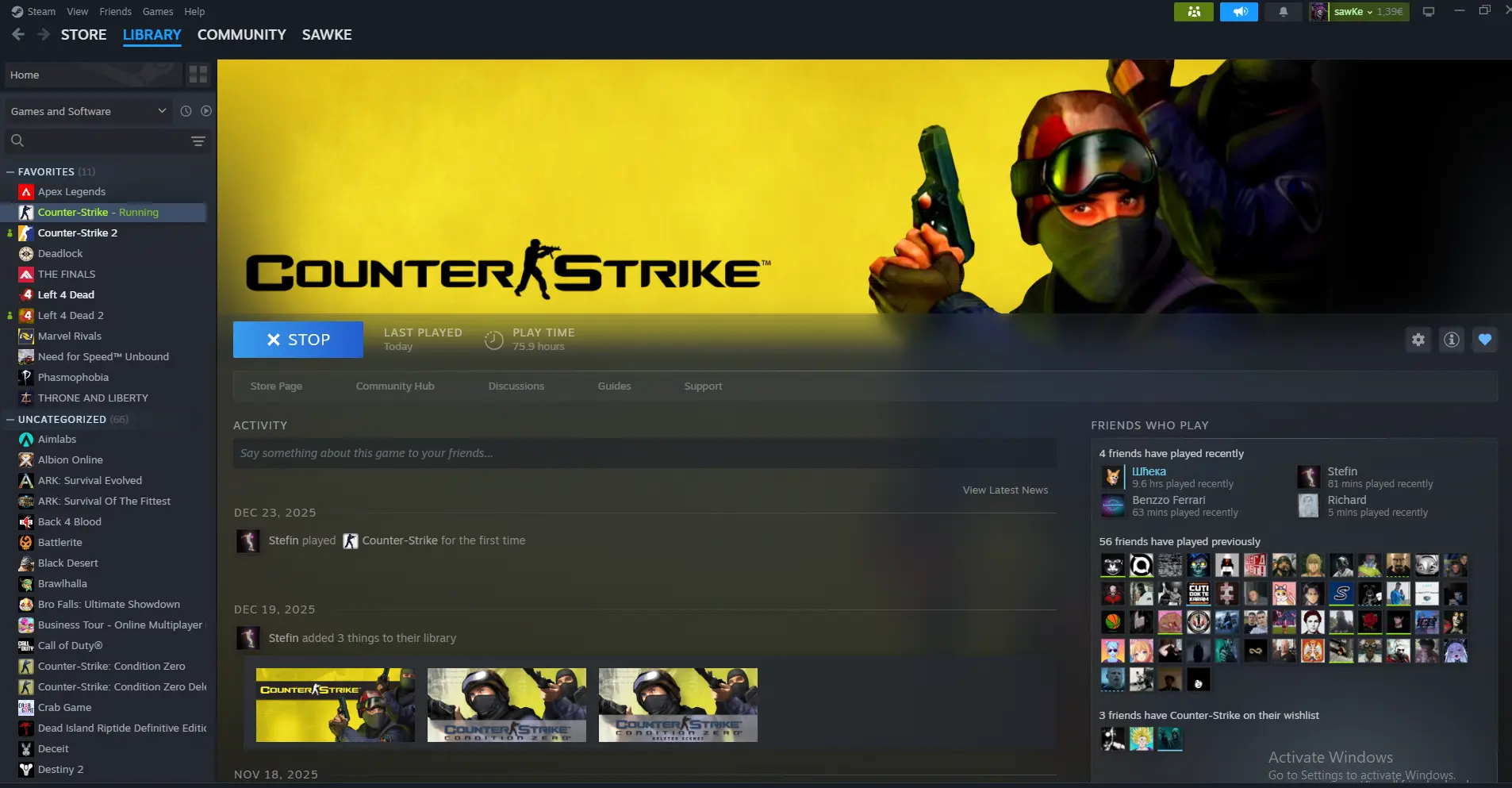Open the Games menu

tap(158, 12)
